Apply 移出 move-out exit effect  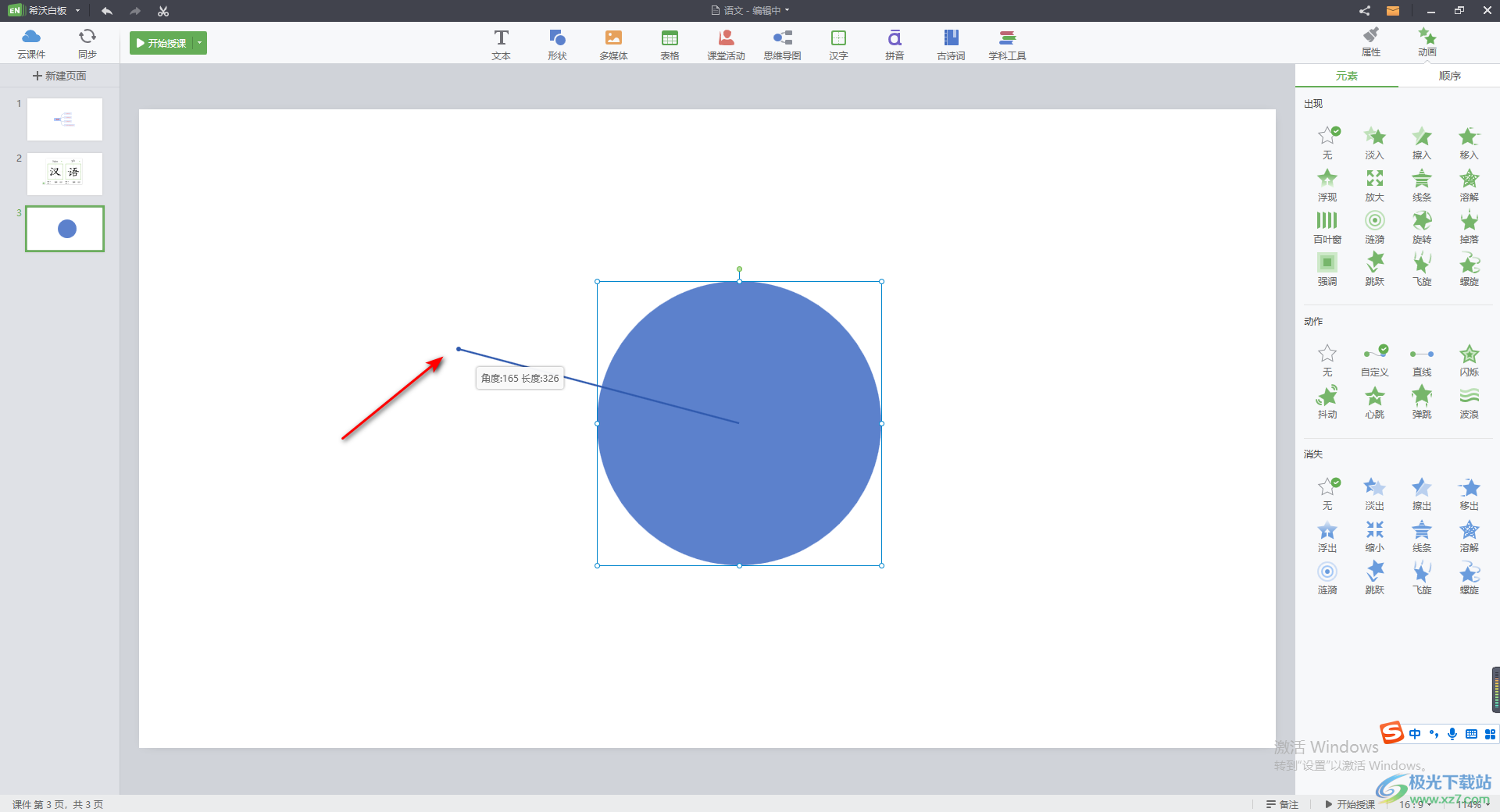tap(1469, 493)
